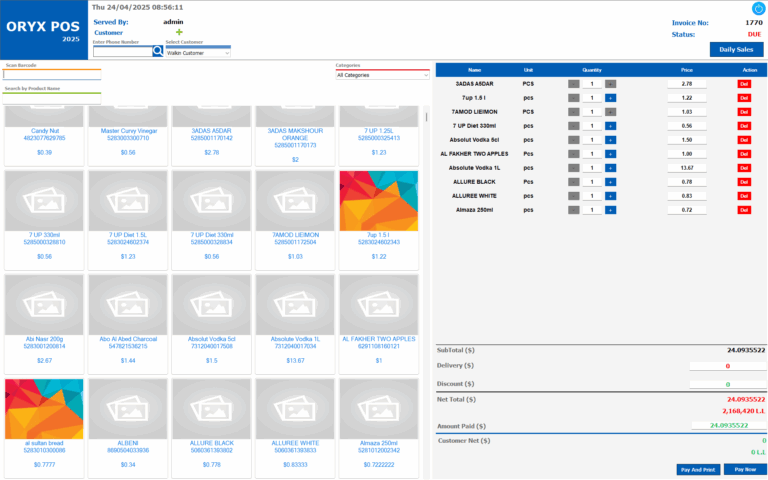Click the blue power icon at top right
The width and height of the screenshot is (768, 480).
(758, 8)
